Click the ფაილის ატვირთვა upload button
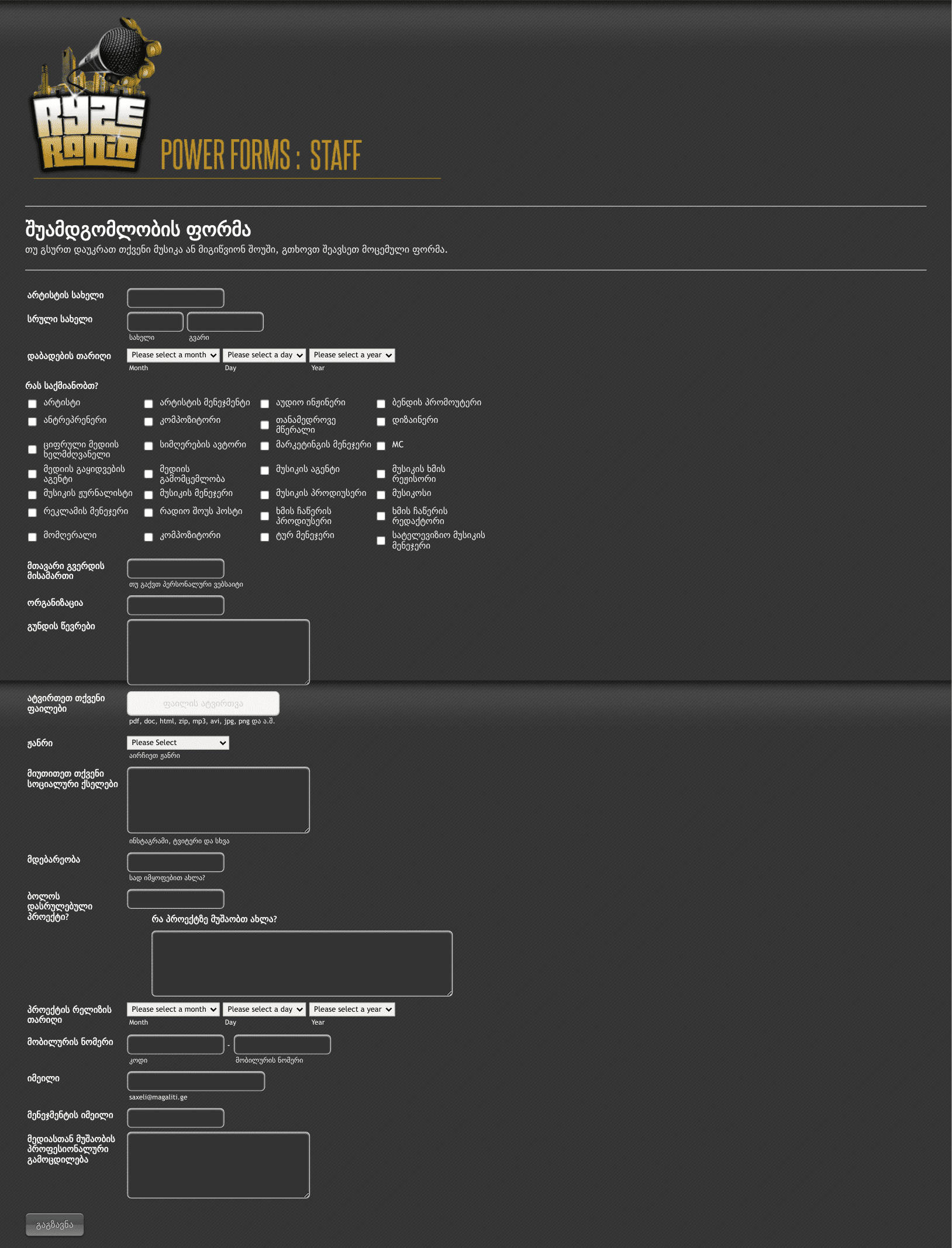The image size is (952, 1248). [203, 704]
